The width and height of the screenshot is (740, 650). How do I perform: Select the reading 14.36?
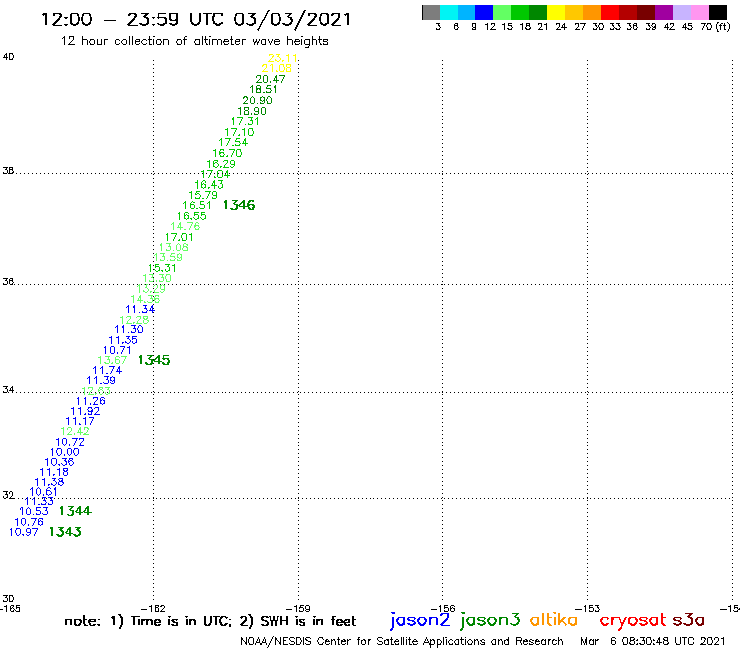[x=145, y=299]
